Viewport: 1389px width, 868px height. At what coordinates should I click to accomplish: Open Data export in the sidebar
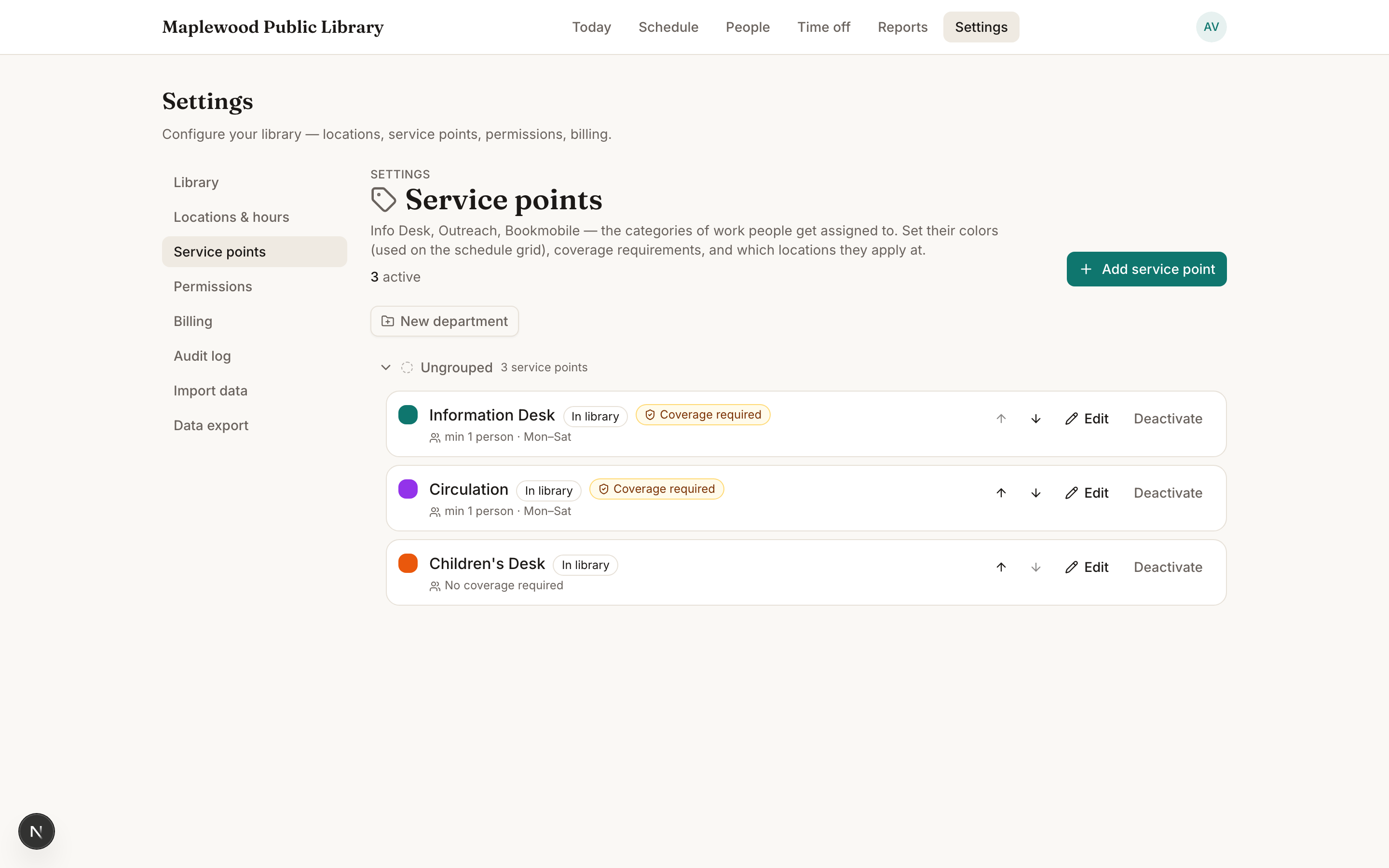coord(254,425)
